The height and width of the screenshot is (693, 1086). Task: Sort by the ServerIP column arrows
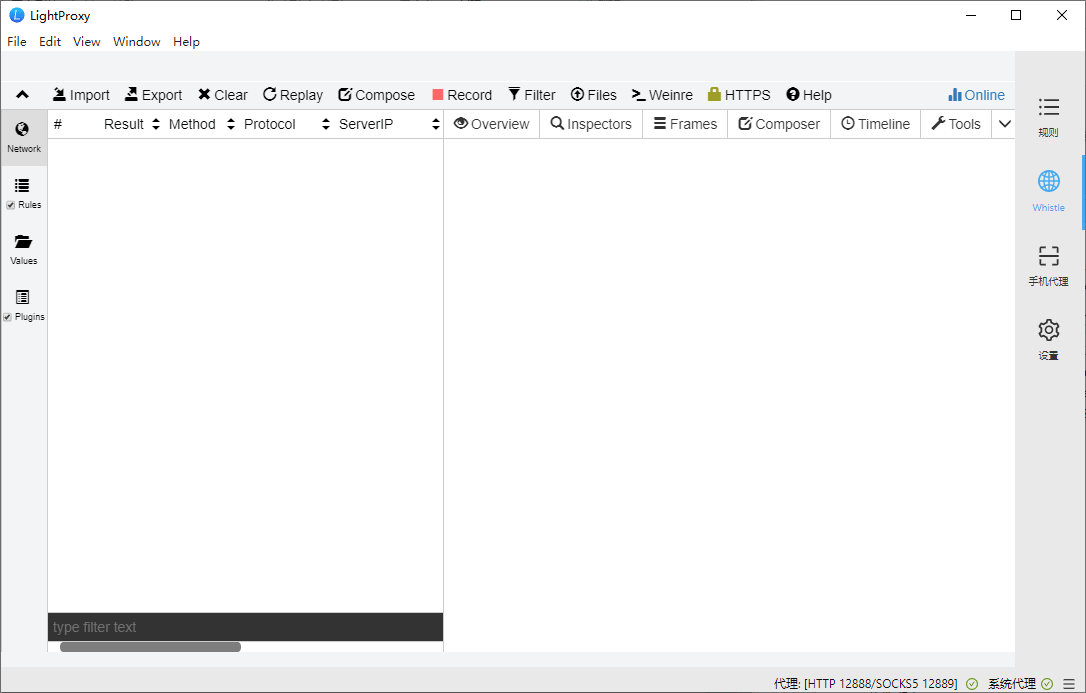point(436,124)
